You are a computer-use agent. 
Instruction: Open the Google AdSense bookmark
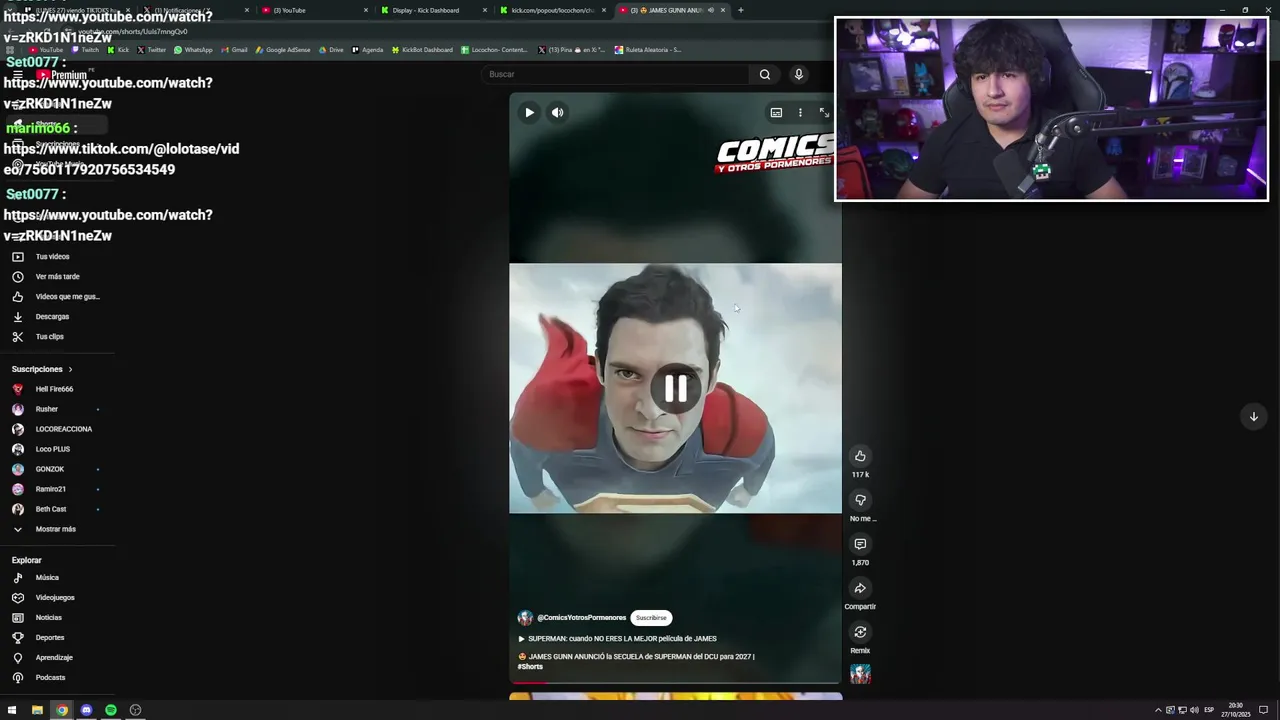click(x=283, y=50)
